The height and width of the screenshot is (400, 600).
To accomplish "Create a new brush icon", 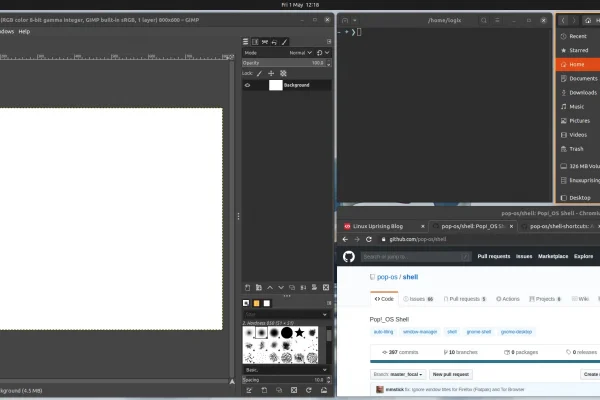I will [264, 390].
